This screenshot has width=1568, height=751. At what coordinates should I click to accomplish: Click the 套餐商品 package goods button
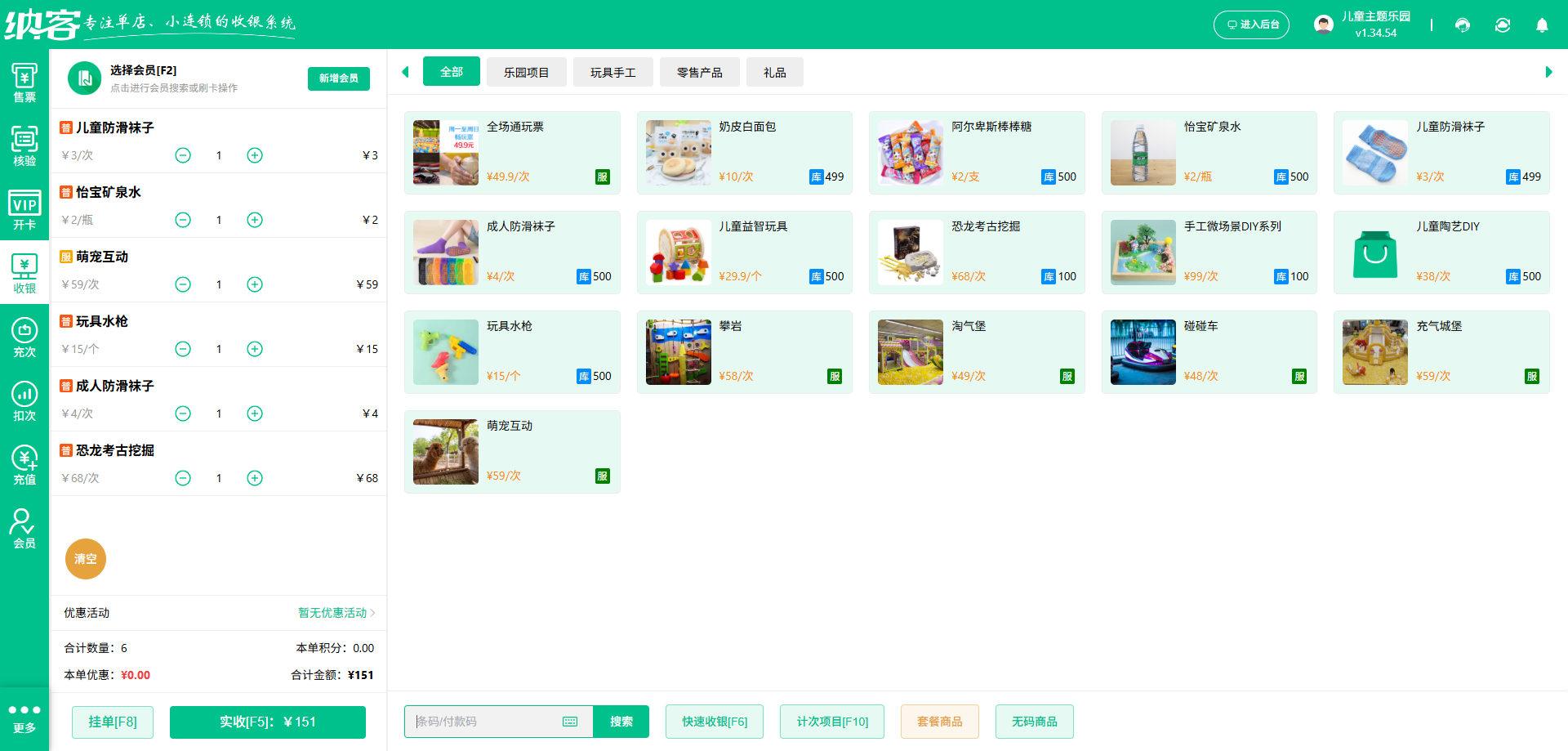[x=940, y=722]
